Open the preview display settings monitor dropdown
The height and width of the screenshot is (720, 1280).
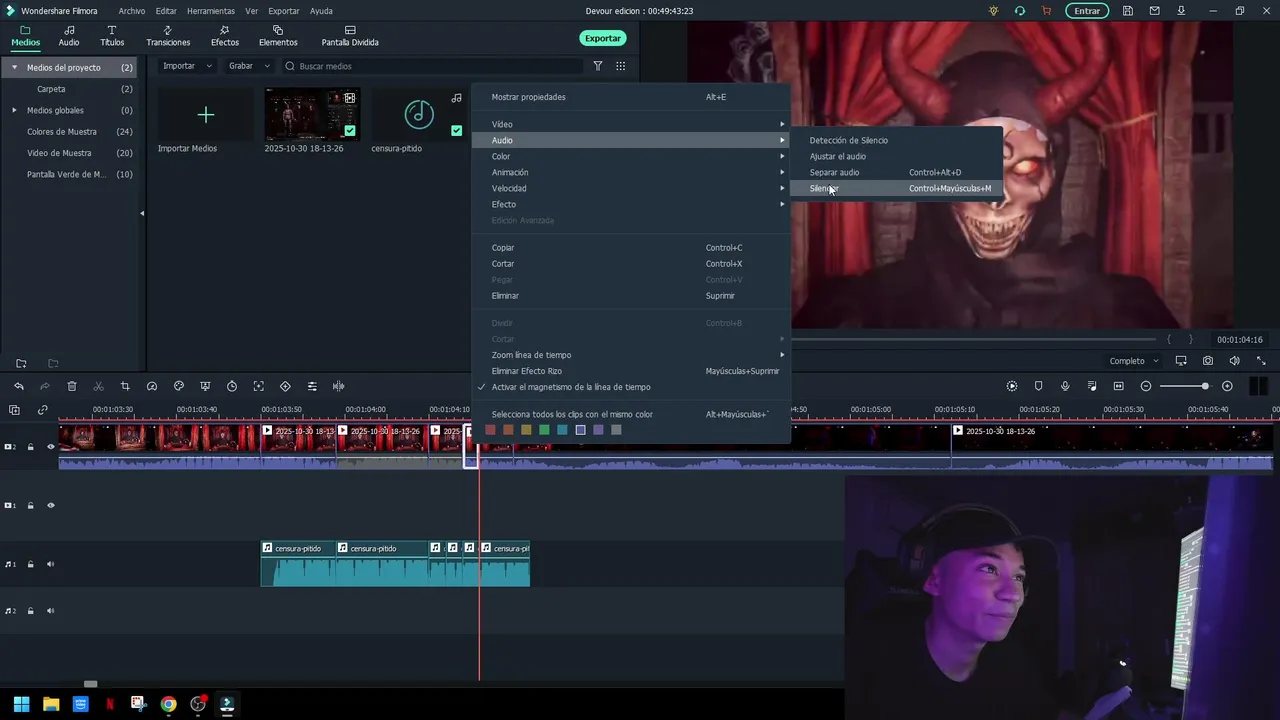[x=1181, y=361]
